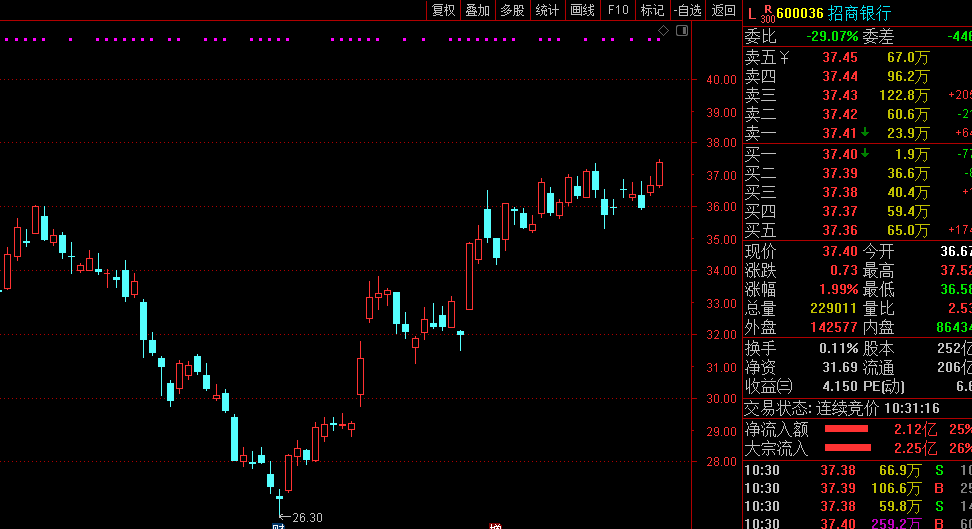Screen dimensions: 972x529
Task: Click the 总量 value 229011
Action: tap(834, 309)
